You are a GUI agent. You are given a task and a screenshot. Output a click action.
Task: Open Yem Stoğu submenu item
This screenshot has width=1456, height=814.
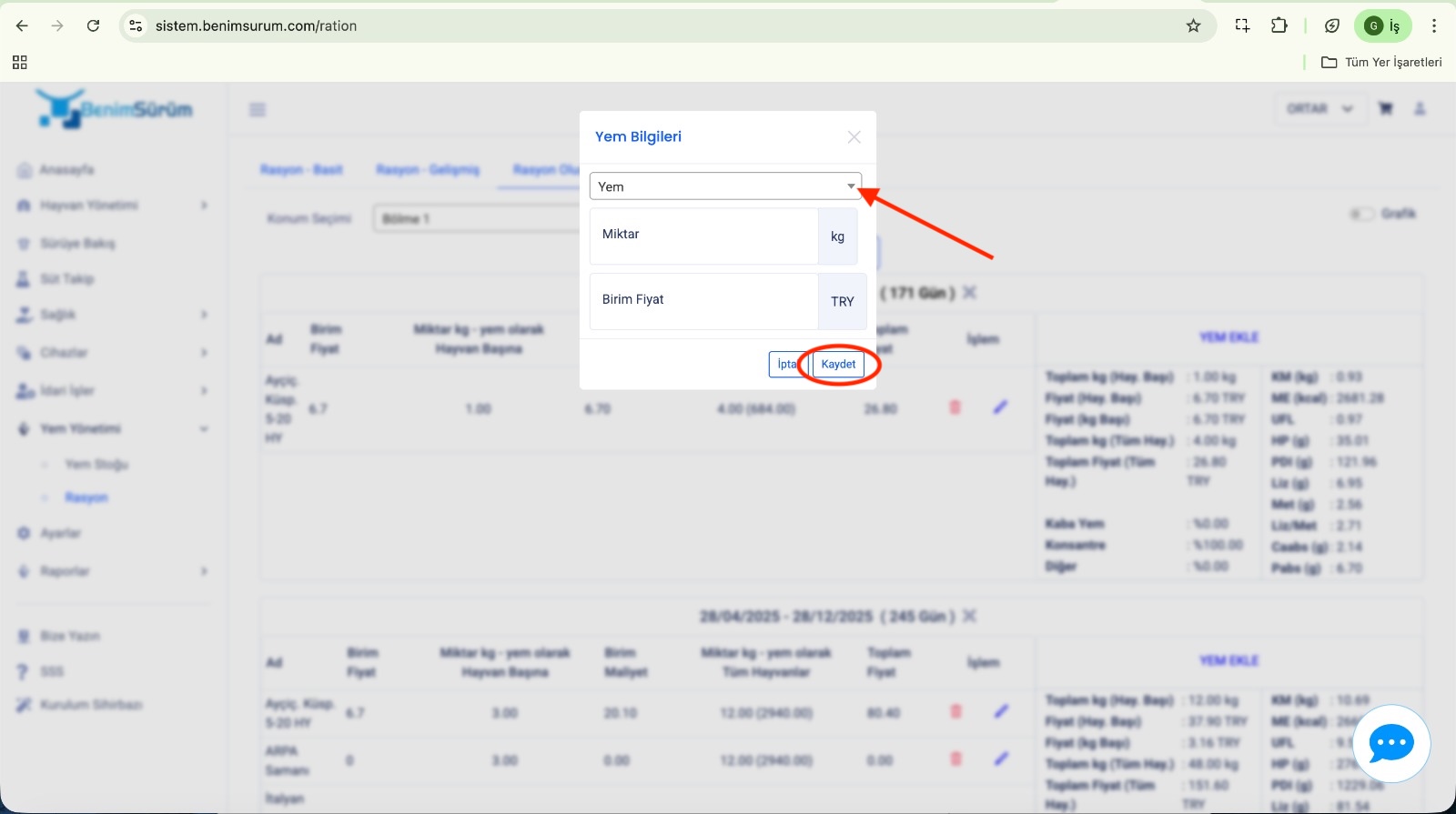coord(96,464)
